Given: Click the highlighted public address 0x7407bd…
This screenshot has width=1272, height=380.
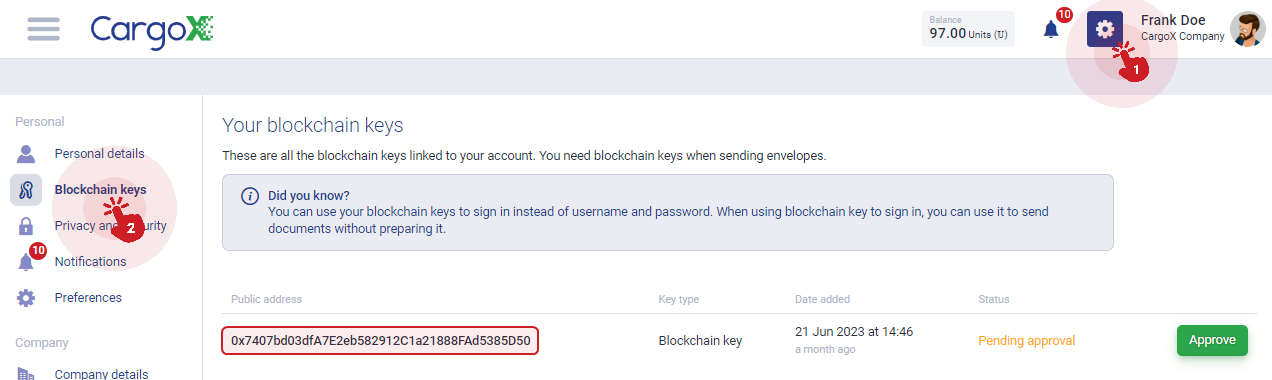Looking at the screenshot, I should click(x=380, y=340).
